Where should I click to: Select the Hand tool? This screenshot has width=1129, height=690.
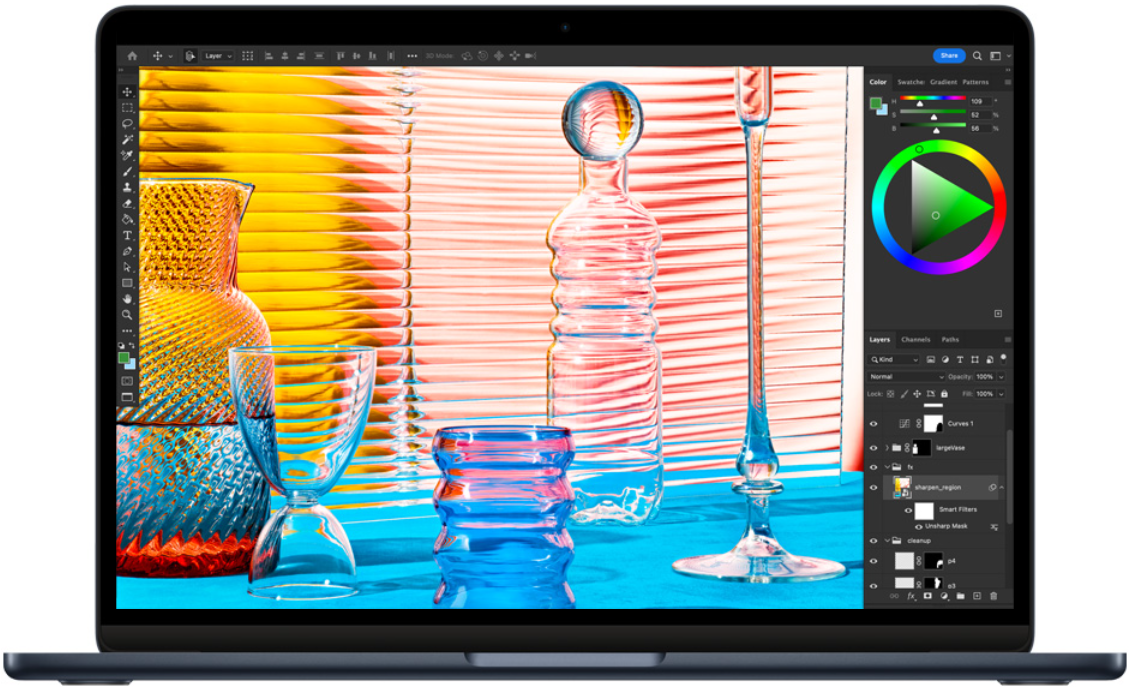(x=127, y=299)
